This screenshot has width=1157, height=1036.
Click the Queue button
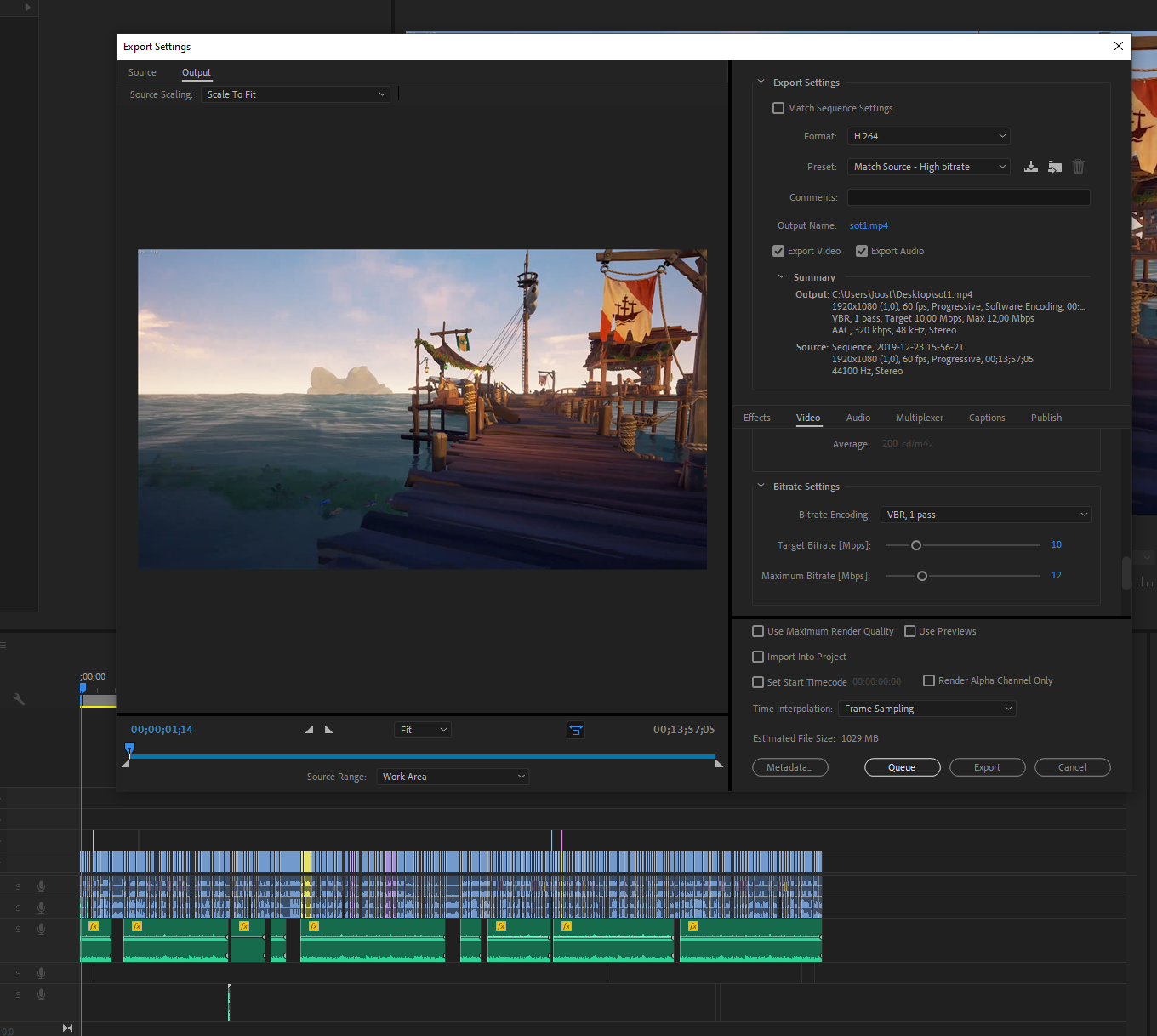point(902,767)
